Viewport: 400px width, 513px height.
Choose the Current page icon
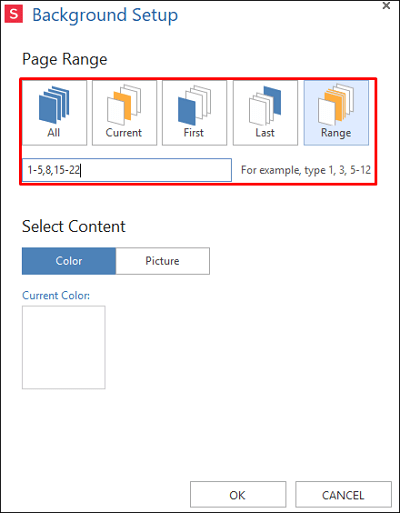pyautogui.click(x=124, y=113)
